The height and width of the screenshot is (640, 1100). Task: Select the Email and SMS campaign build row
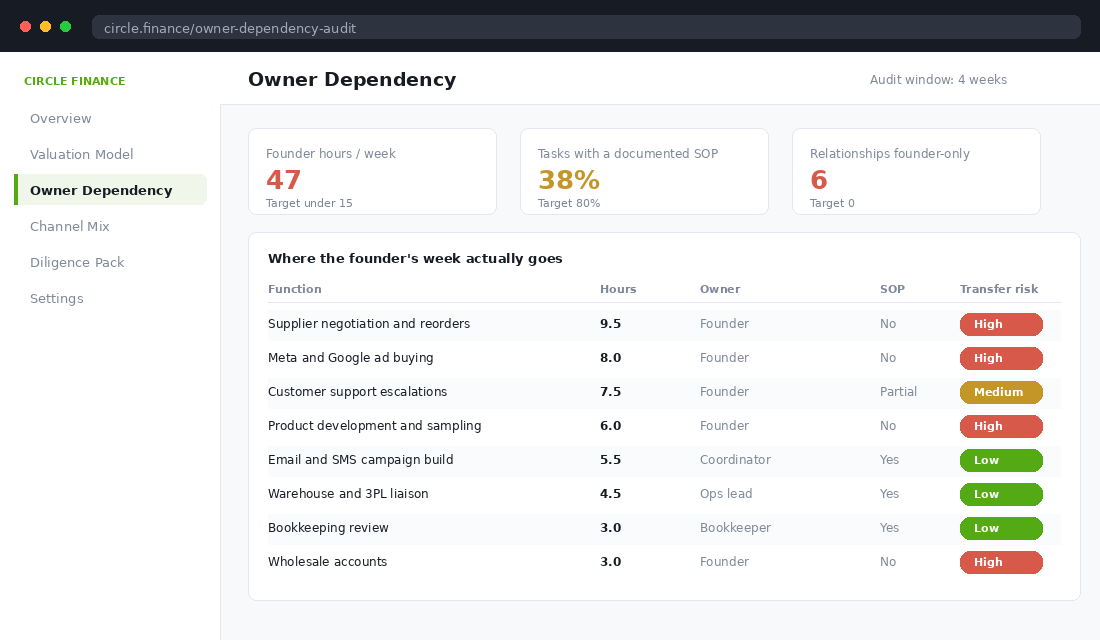(x=664, y=460)
